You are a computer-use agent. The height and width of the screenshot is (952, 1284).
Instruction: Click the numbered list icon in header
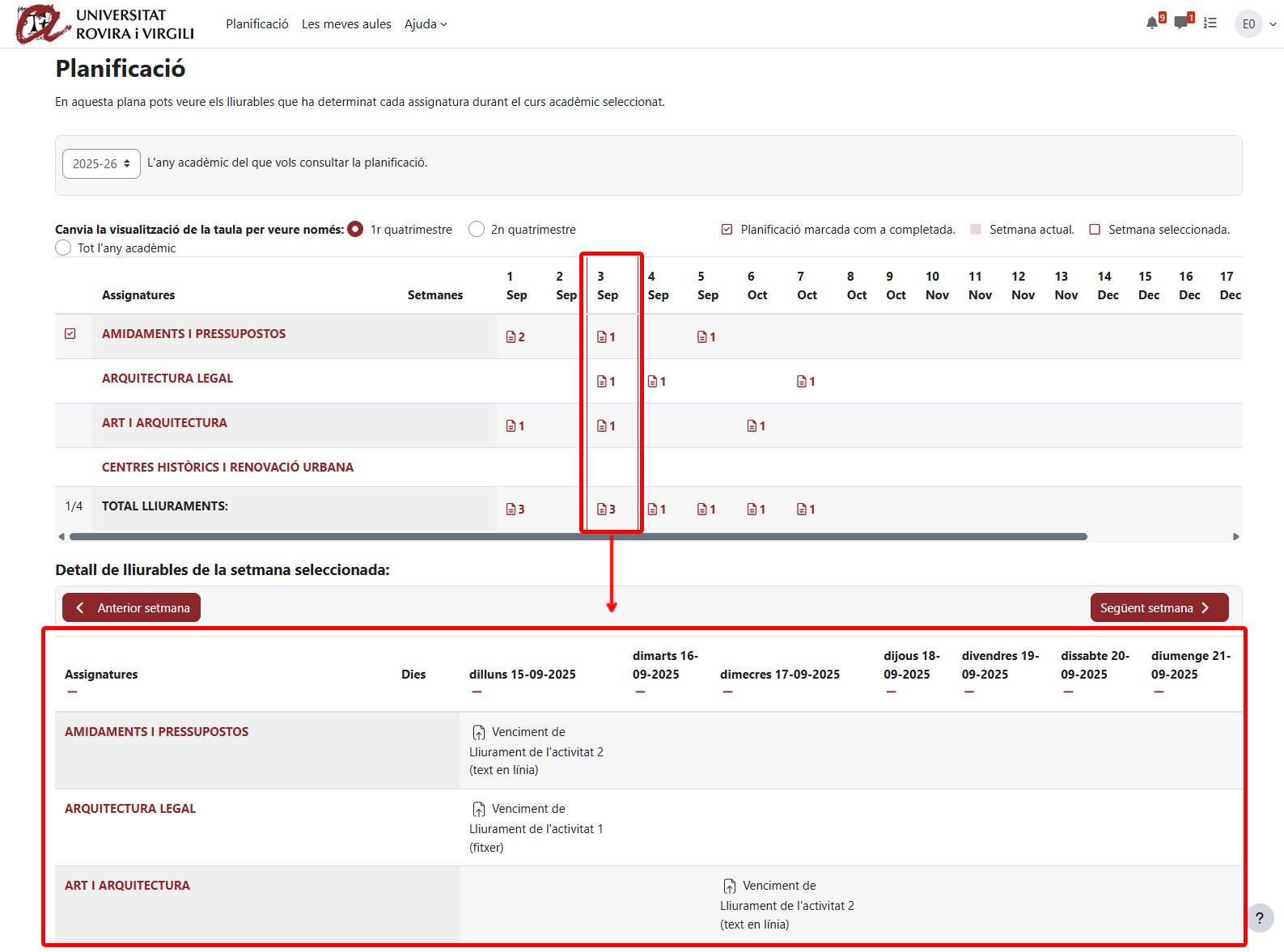coord(1210,23)
